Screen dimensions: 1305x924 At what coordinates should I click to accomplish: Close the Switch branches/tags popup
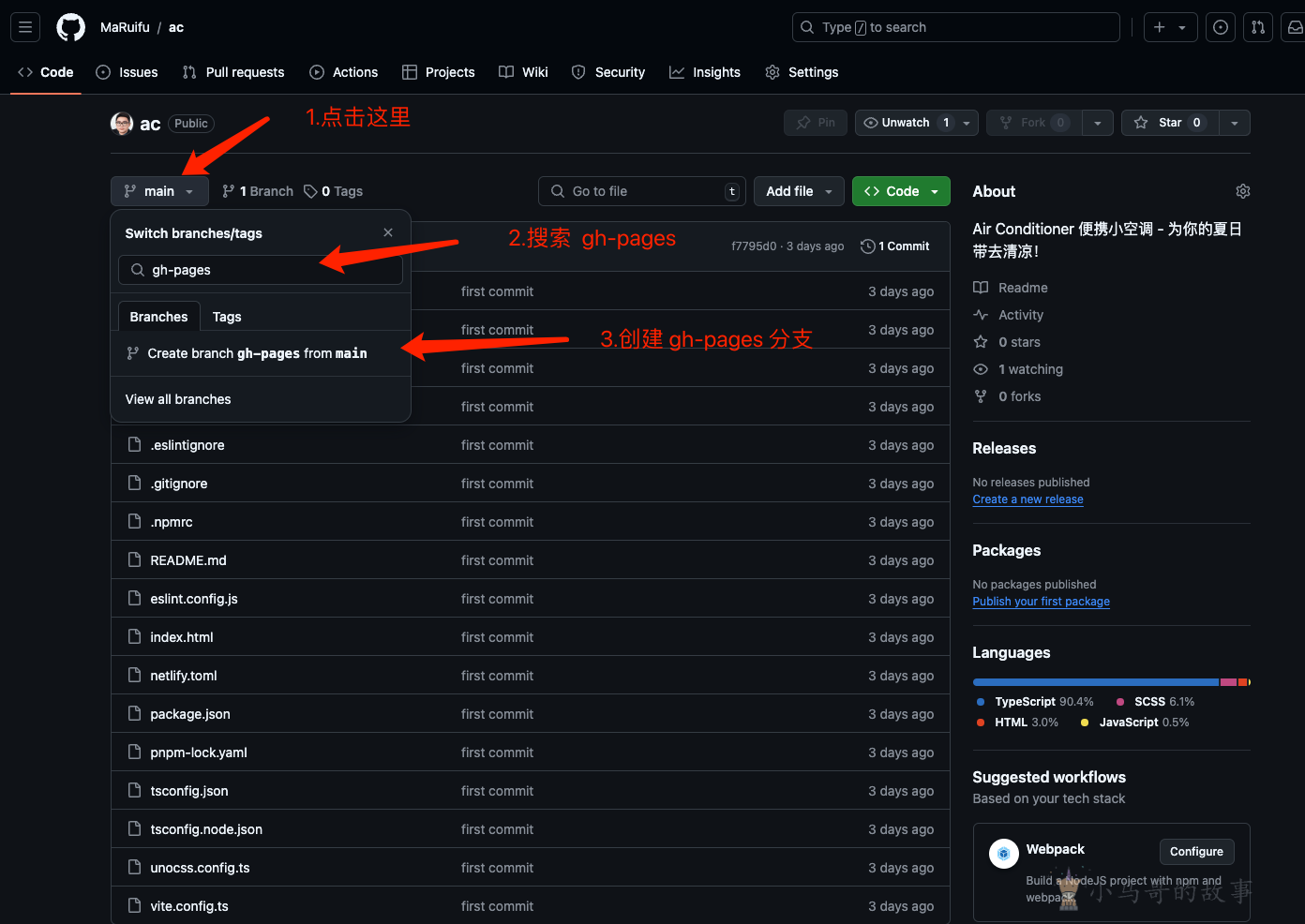click(x=388, y=232)
